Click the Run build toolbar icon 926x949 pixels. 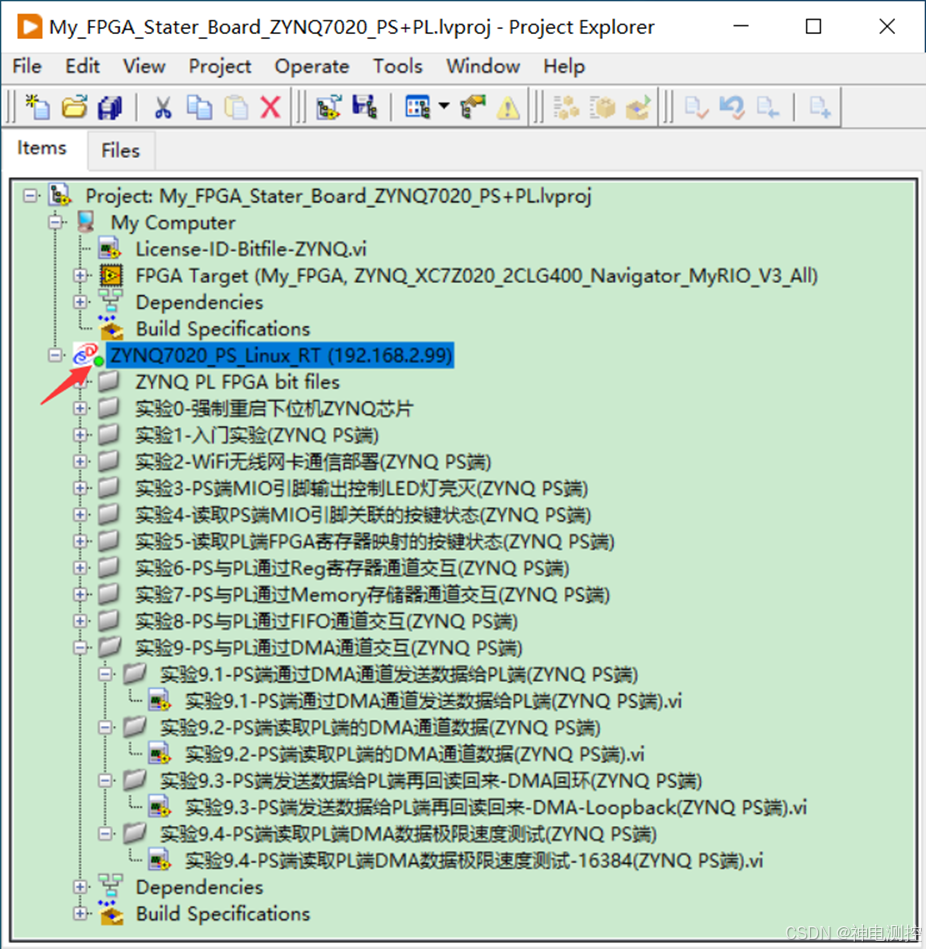(638, 107)
